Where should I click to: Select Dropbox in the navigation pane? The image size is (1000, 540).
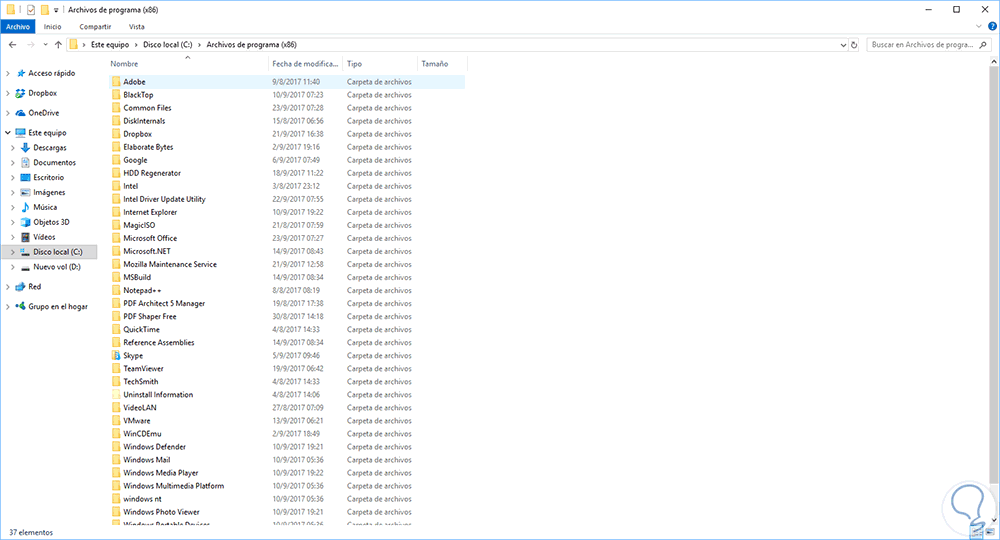[x=42, y=93]
